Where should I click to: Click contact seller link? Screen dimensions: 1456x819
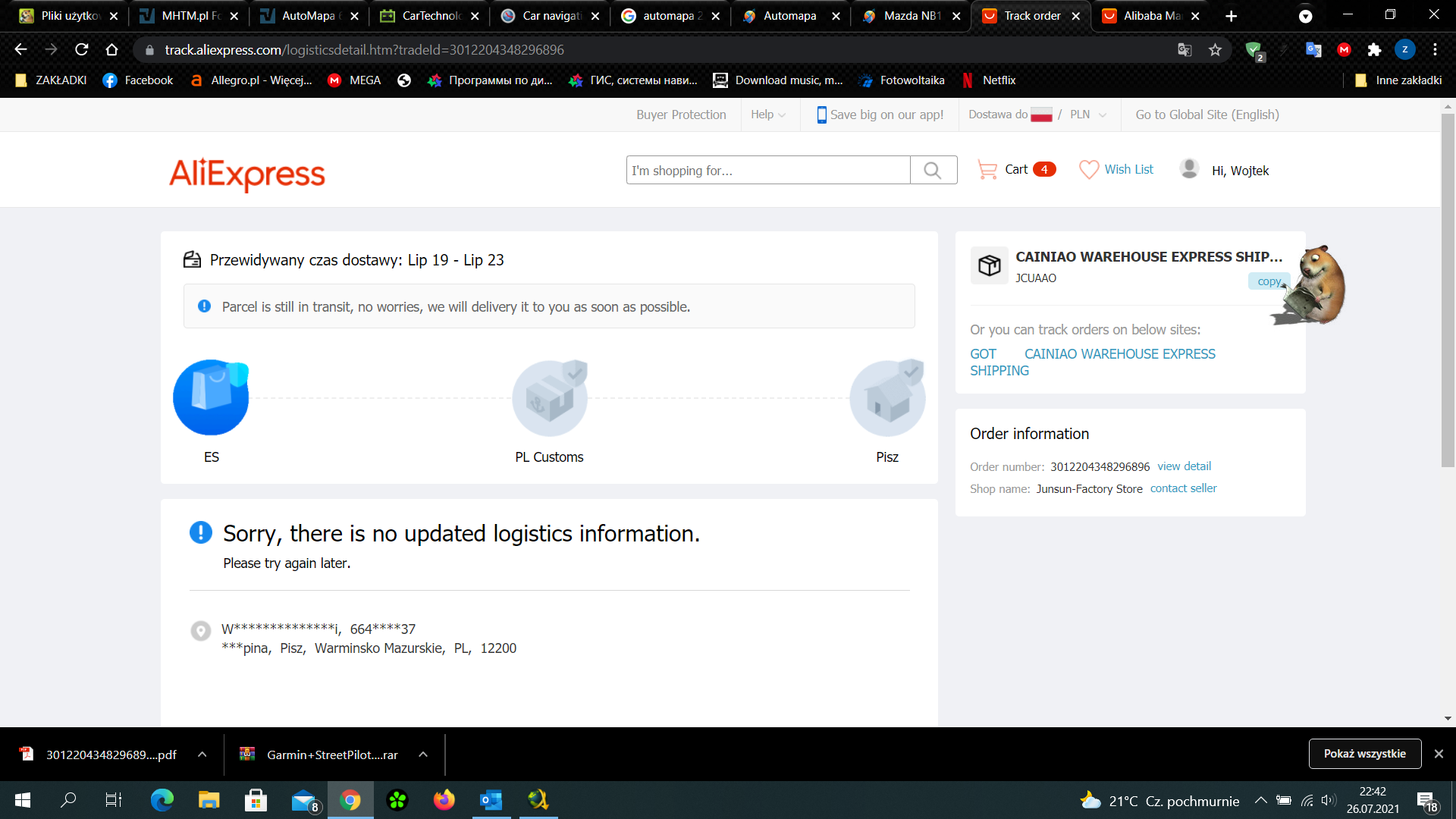point(1183,488)
